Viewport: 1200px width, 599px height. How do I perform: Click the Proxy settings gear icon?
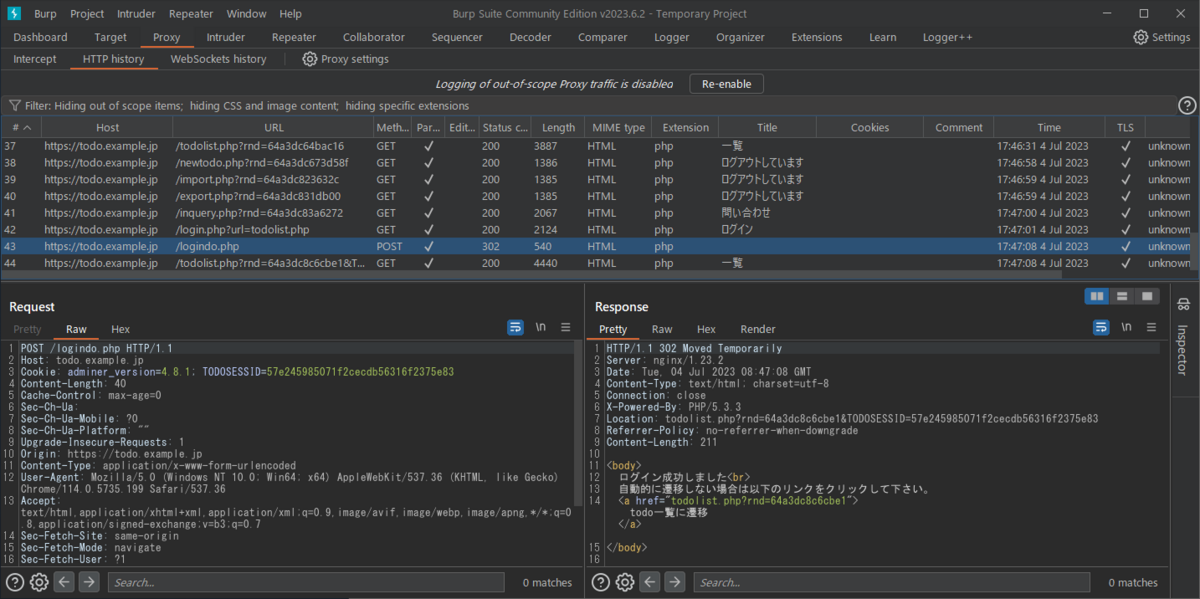[310, 59]
